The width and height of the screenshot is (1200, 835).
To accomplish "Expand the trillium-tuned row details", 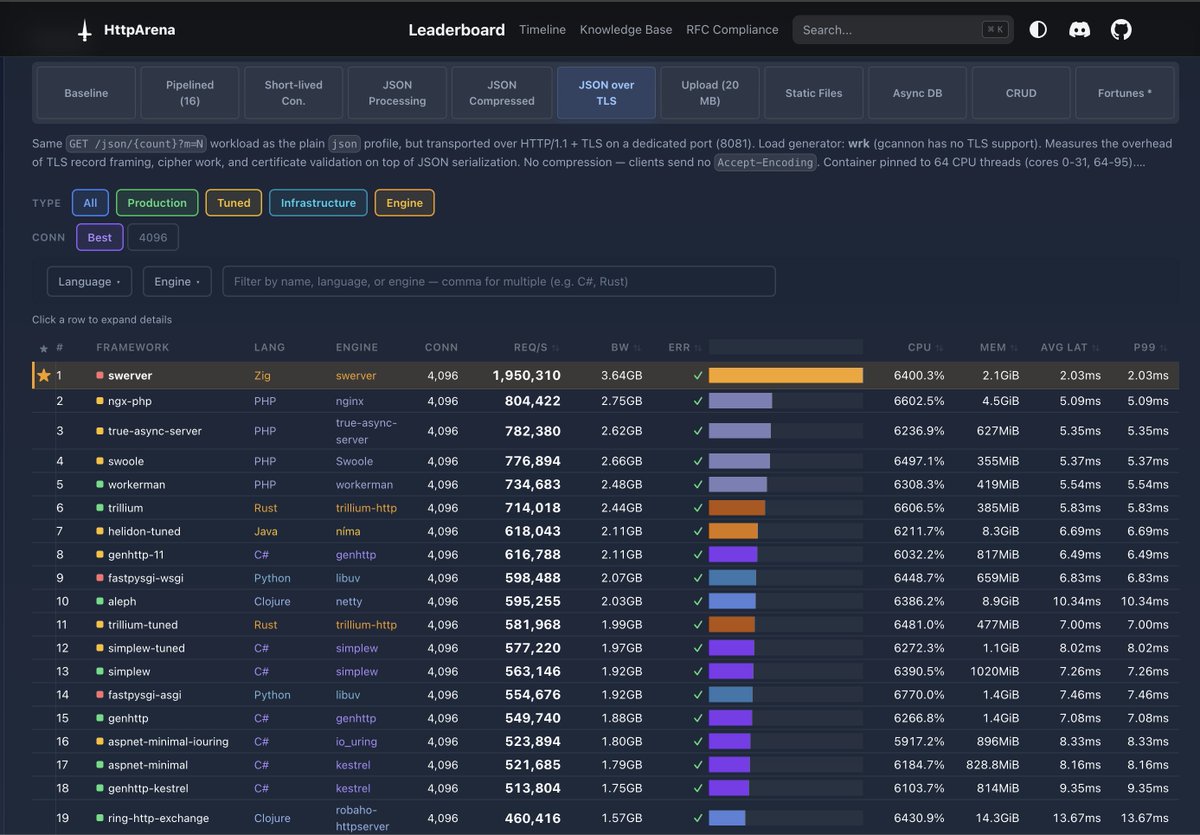I will click(x=606, y=625).
